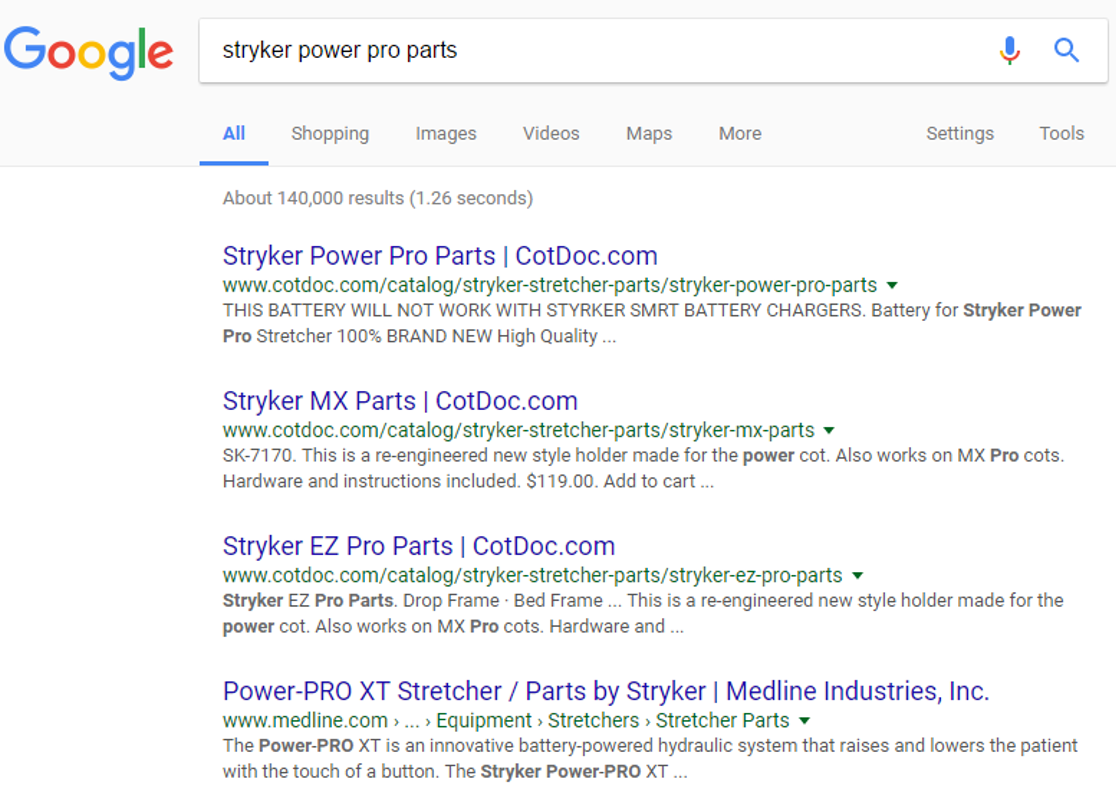Image resolution: width=1116 pixels, height=794 pixels.
Task: Expand dropdown arrow beside stryker-mx-parts URL
Action: 829,430
